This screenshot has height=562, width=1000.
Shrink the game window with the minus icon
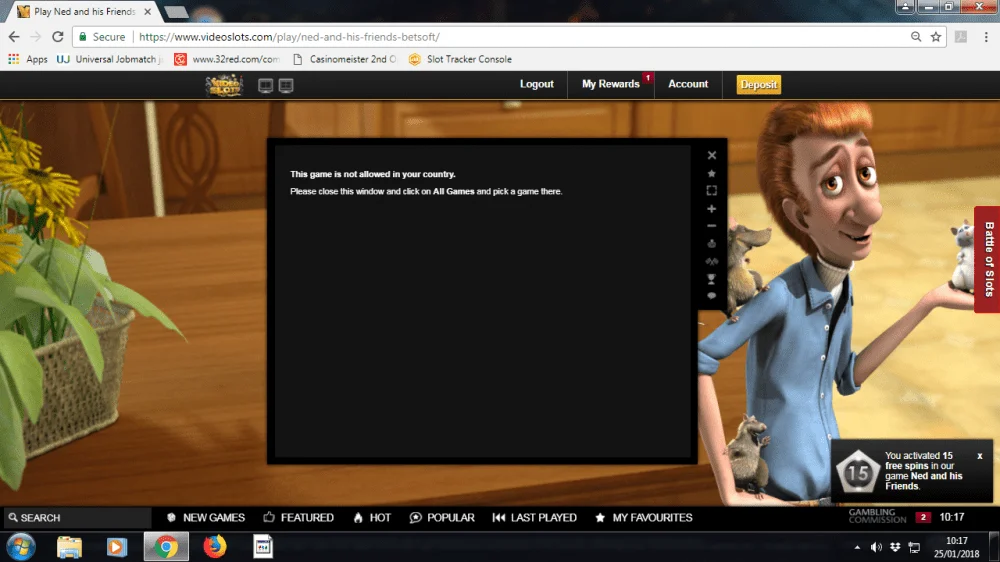click(712, 226)
